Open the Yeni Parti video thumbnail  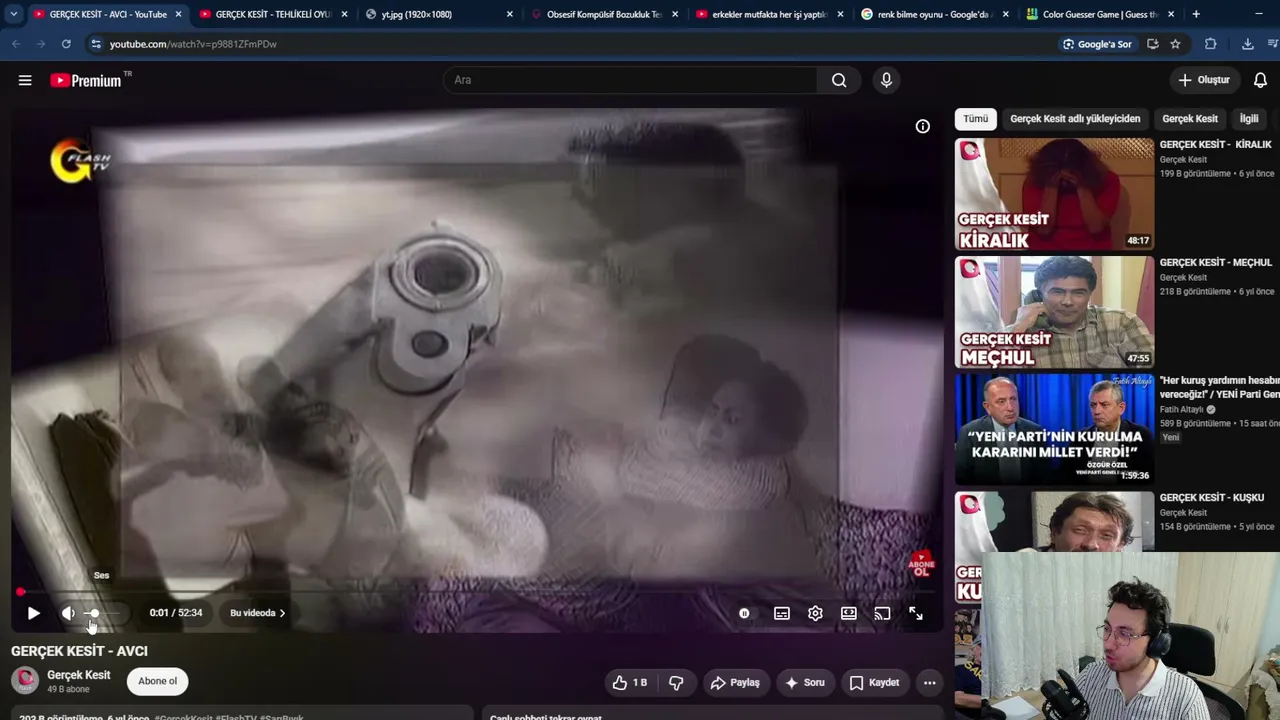(1054, 430)
